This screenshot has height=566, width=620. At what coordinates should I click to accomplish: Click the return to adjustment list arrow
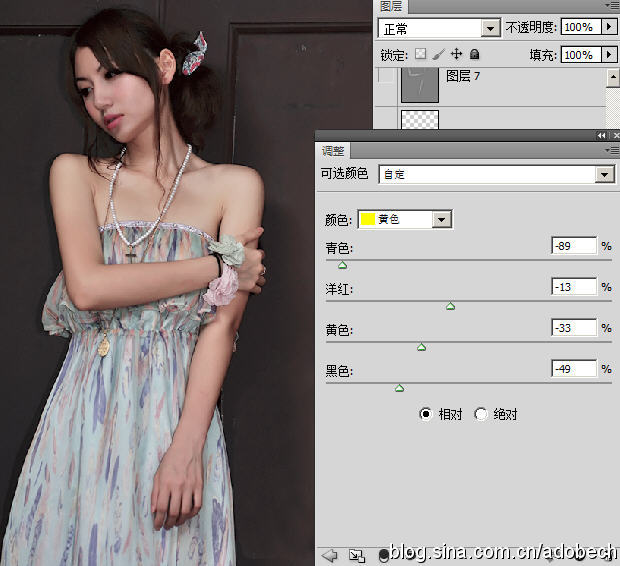pyautogui.click(x=329, y=554)
